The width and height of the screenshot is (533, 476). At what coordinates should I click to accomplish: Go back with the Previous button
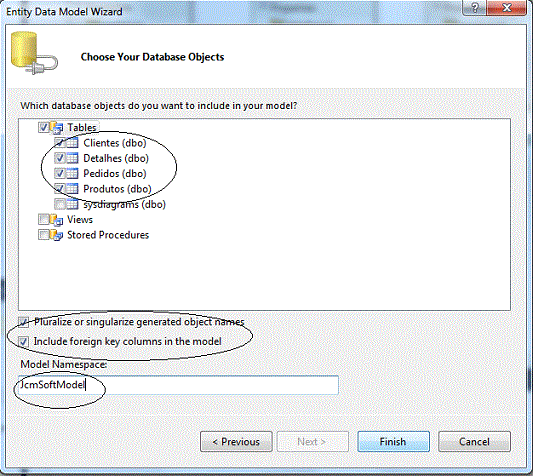(x=236, y=442)
